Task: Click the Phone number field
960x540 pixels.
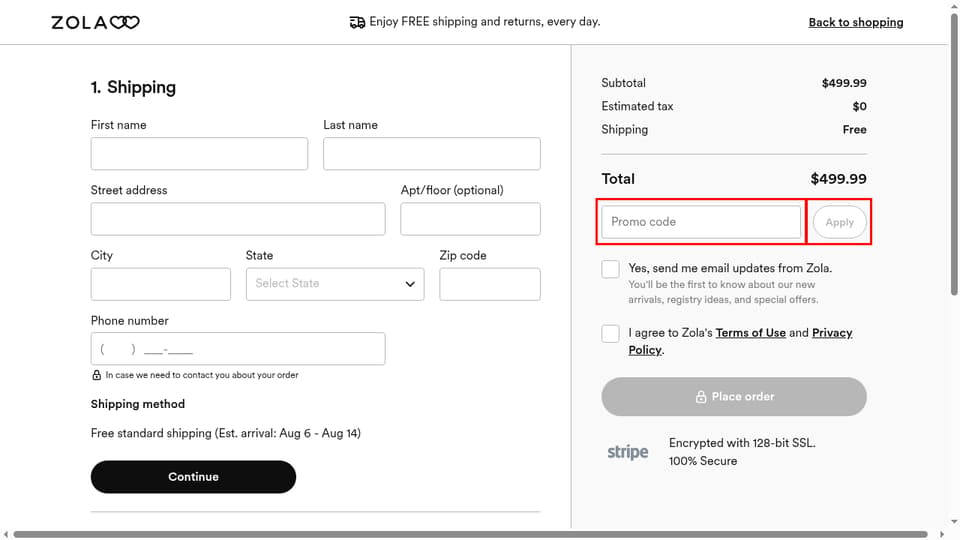Action: tap(238, 349)
